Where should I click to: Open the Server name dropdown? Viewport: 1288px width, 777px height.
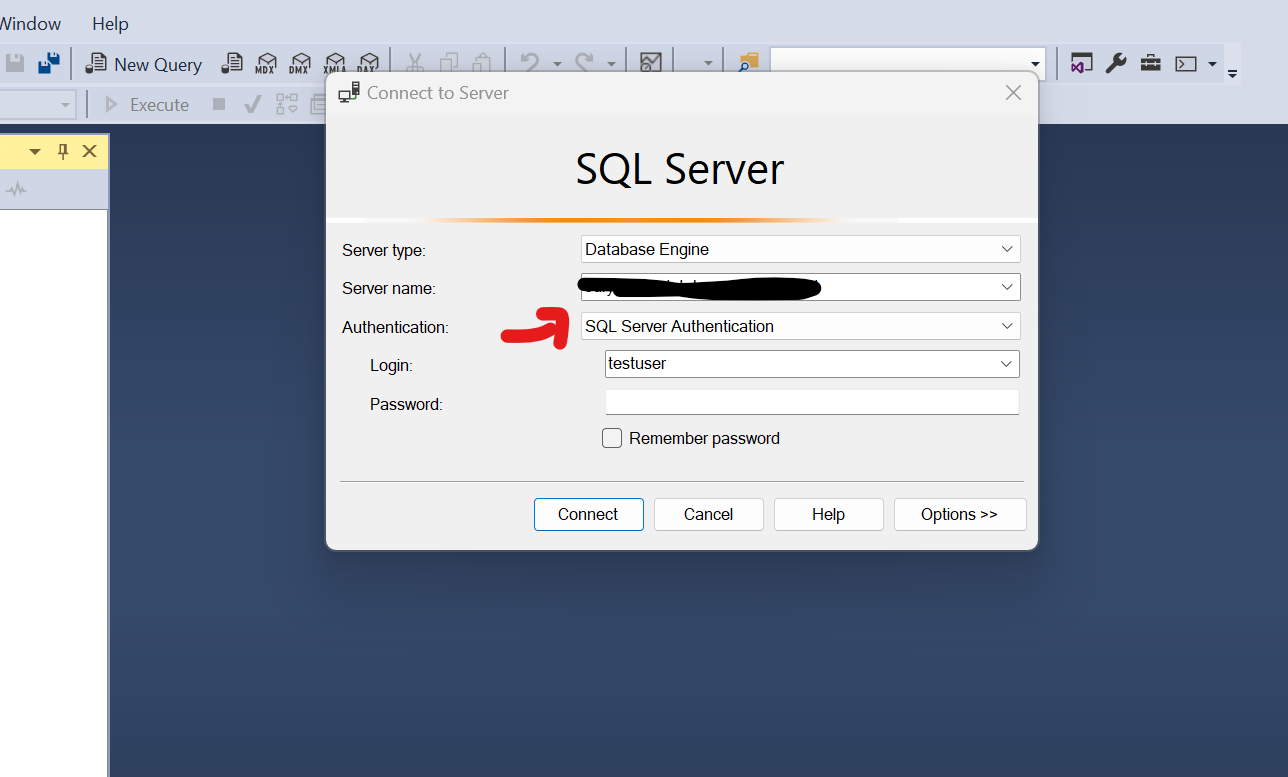(1007, 287)
